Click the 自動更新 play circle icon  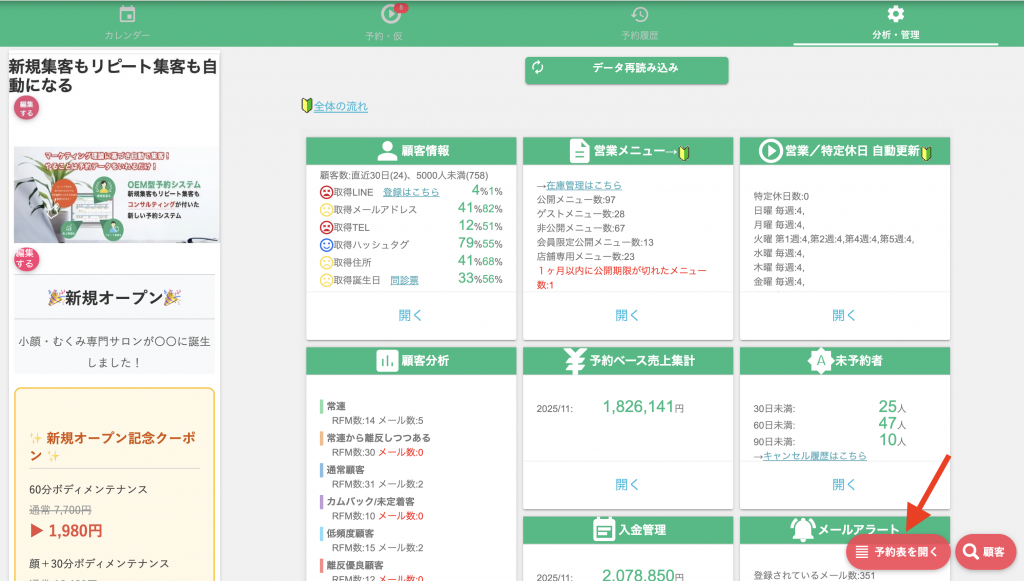pos(769,151)
